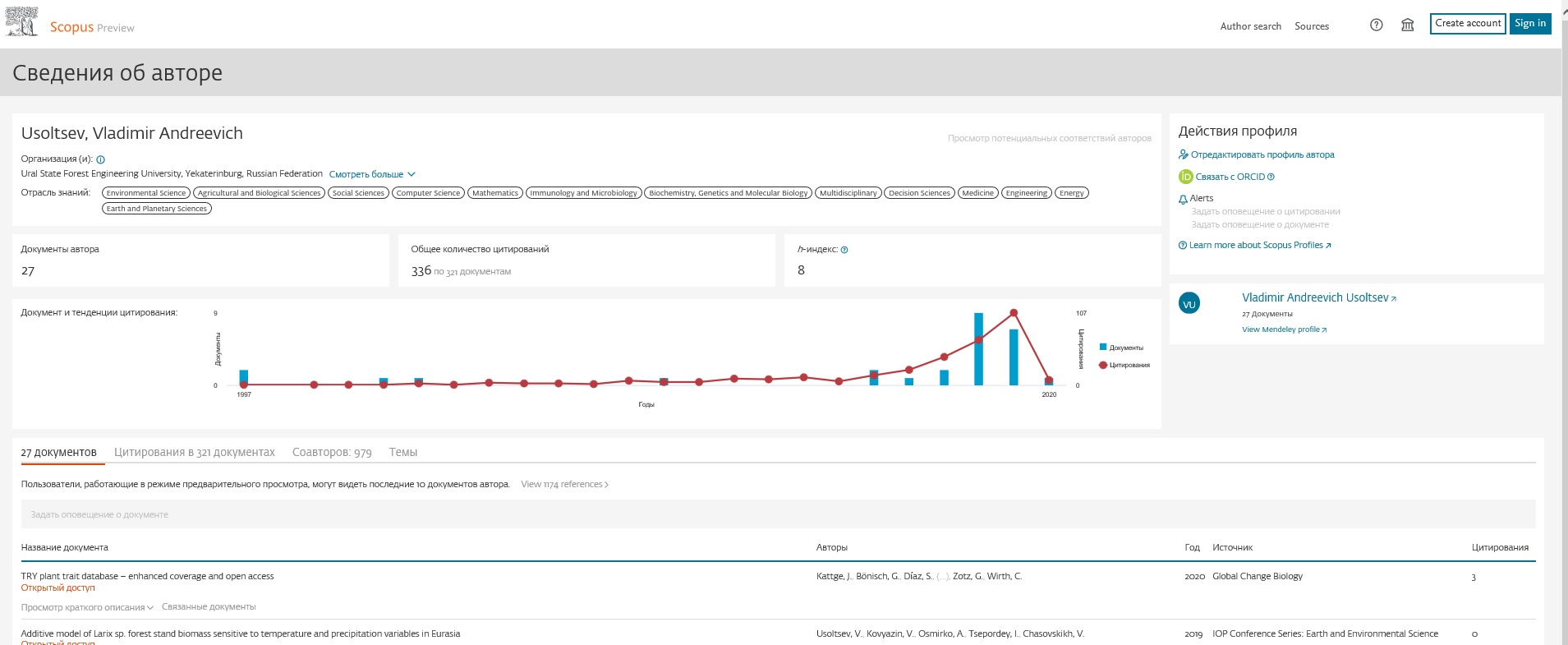Click the institution building icon
1568x645 pixels.
(x=1407, y=25)
